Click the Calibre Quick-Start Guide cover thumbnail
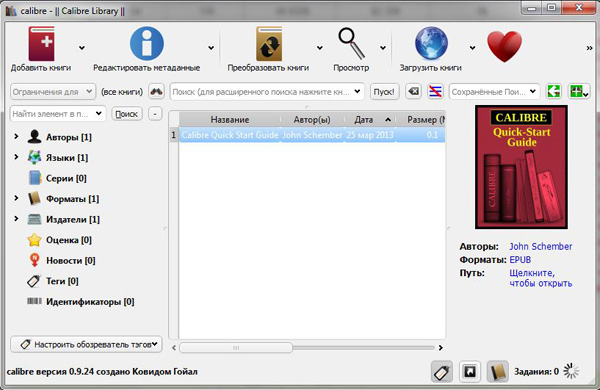Screen dimensions: 600x390 pyautogui.click(x=521, y=167)
